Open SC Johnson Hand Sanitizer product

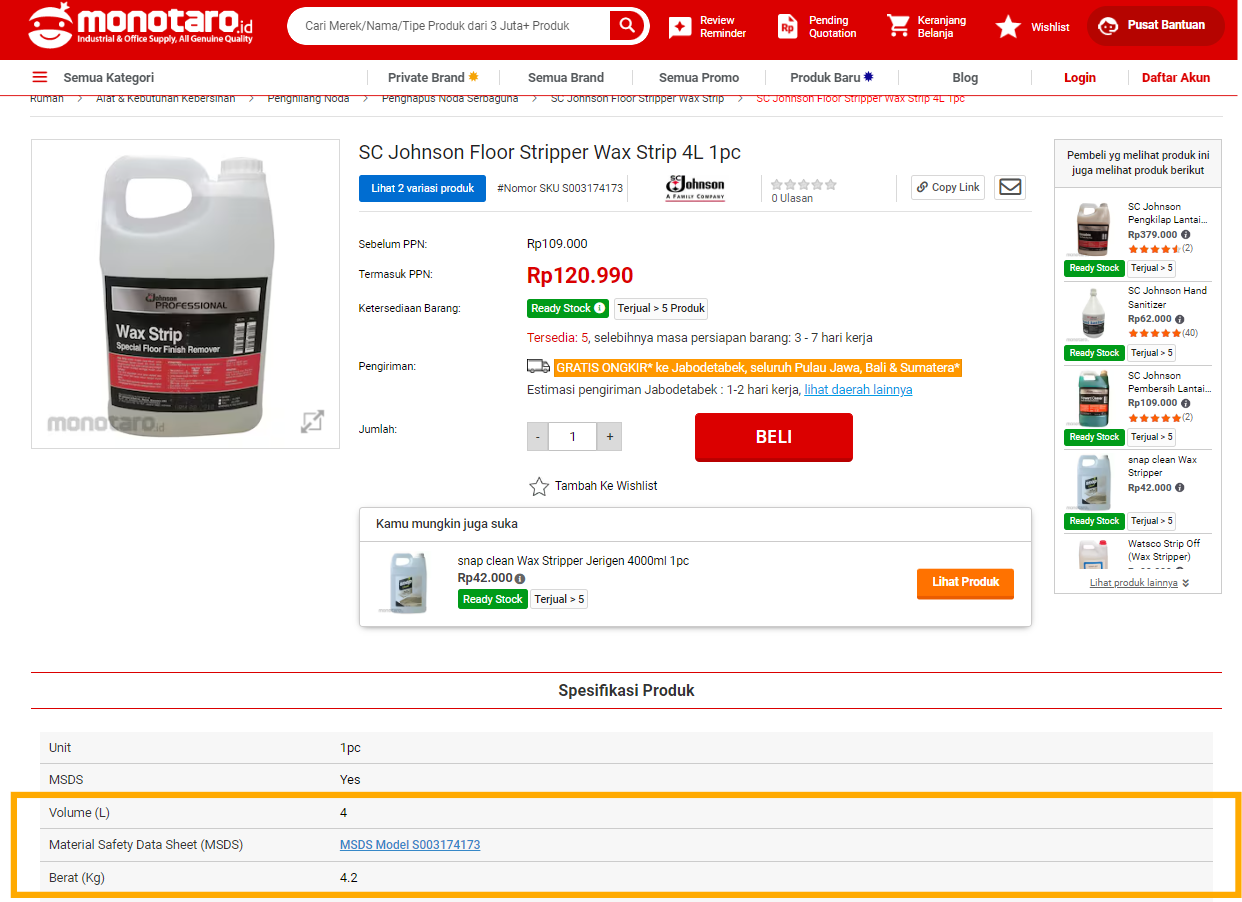pos(1168,297)
